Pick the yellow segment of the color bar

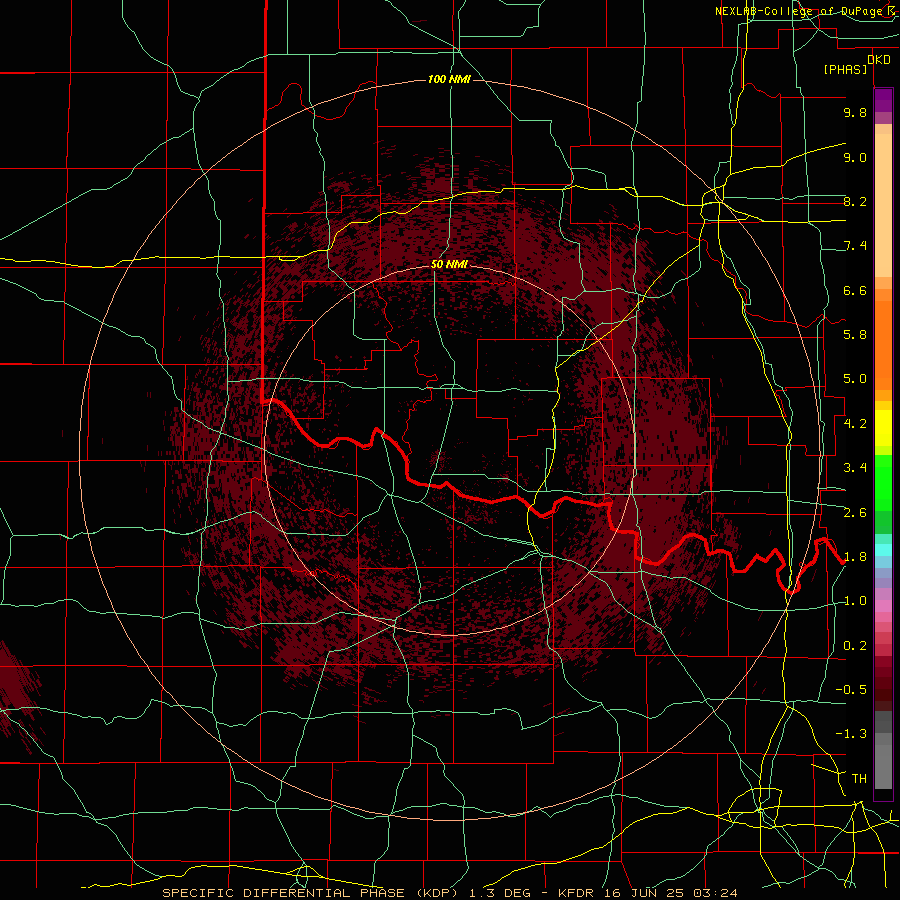tap(883, 428)
